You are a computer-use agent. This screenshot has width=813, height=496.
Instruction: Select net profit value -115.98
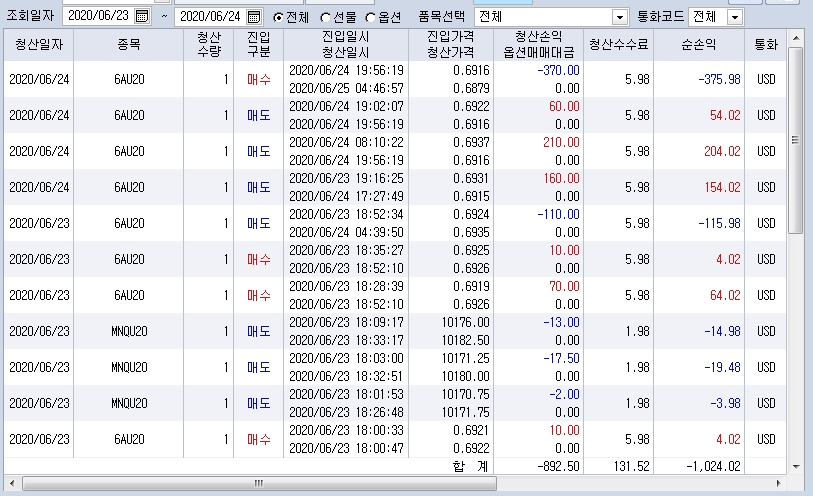[719, 223]
